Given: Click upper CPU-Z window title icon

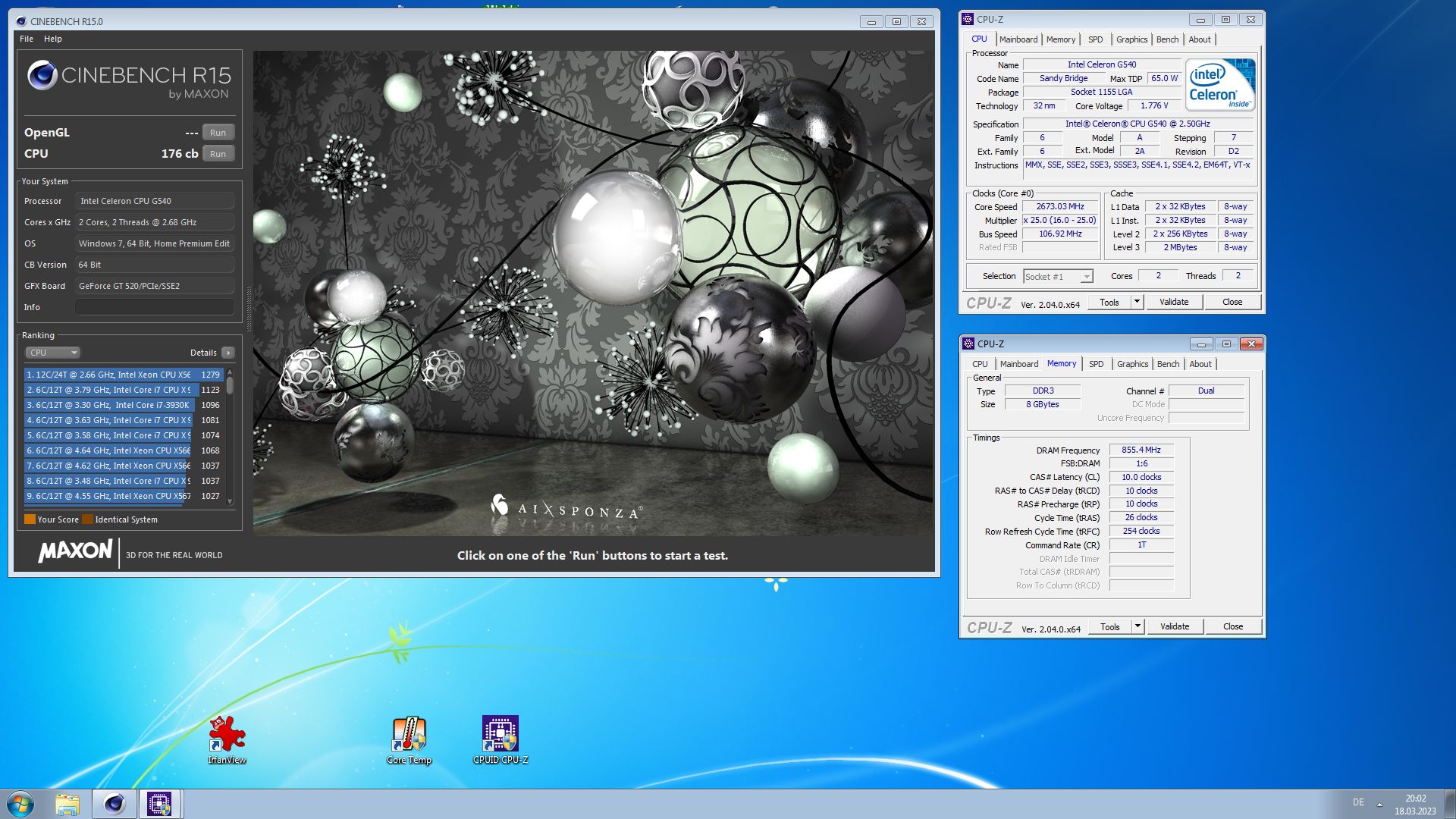Looking at the screenshot, I should (x=968, y=19).
